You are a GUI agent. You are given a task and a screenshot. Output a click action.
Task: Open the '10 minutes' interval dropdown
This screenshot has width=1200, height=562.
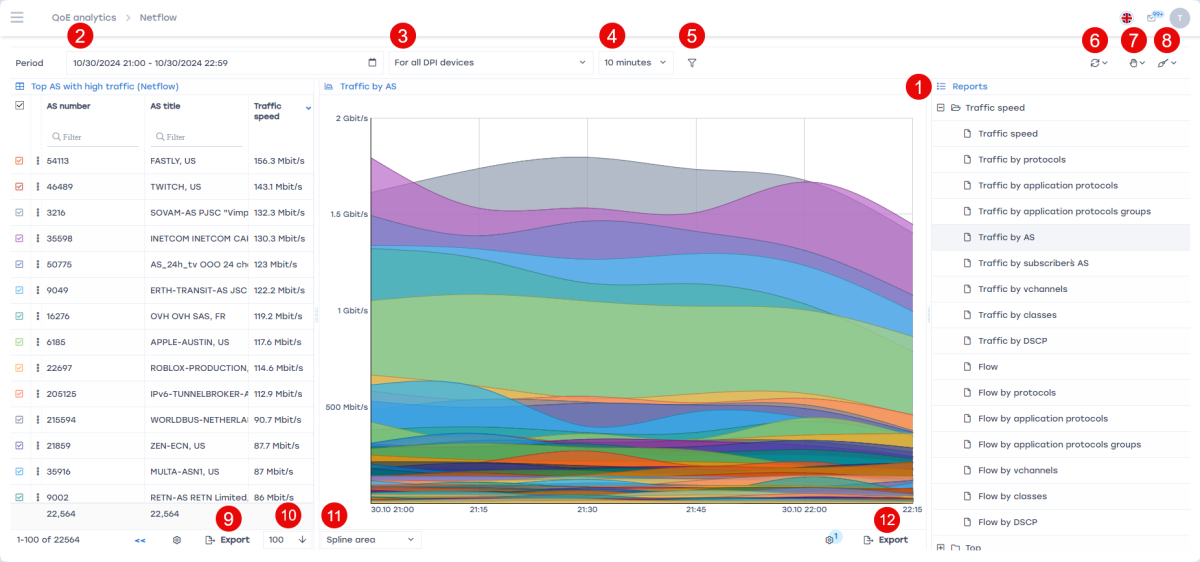[x=635, y=62]
